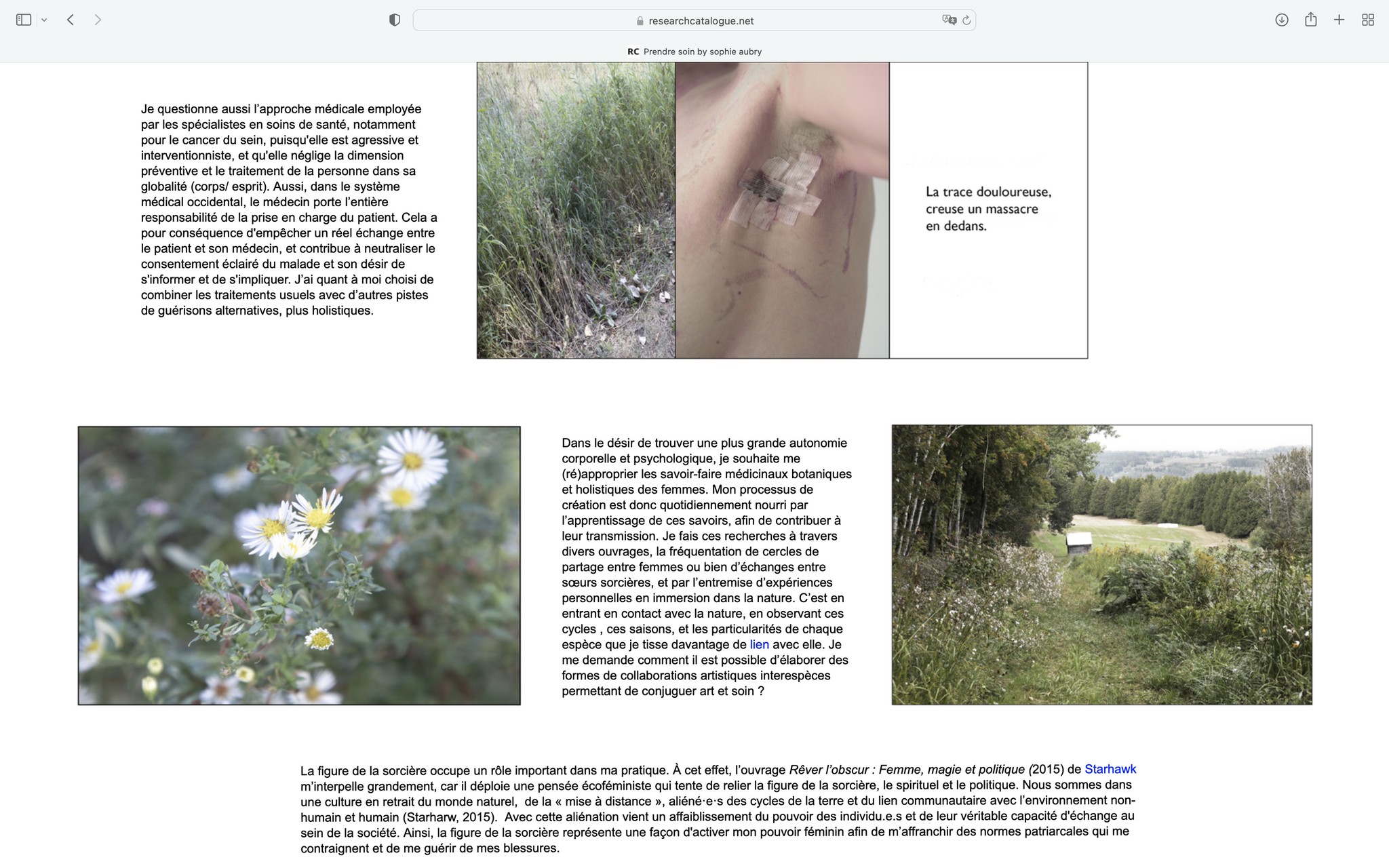Go back to previous page
The image size is (1389, 868).
(x=71, y=20)
